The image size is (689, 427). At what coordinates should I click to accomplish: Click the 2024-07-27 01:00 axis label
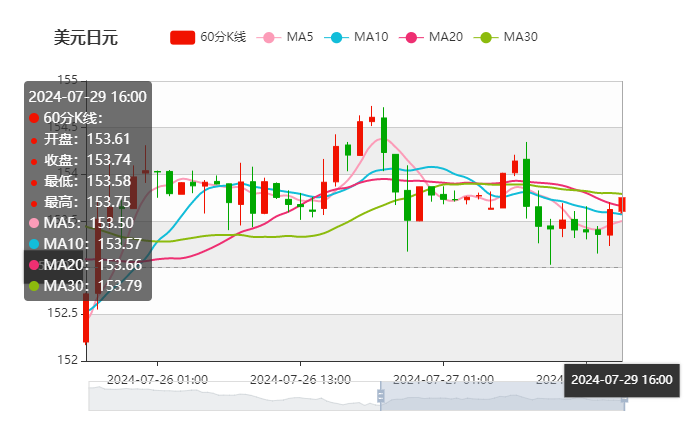pyautogui.click(x=443, y=380)
